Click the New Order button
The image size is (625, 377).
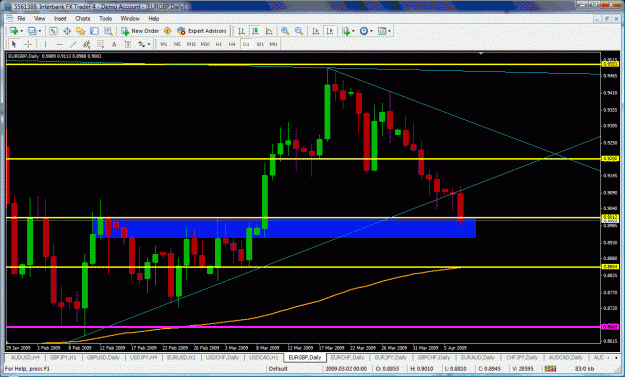(140, 31)
